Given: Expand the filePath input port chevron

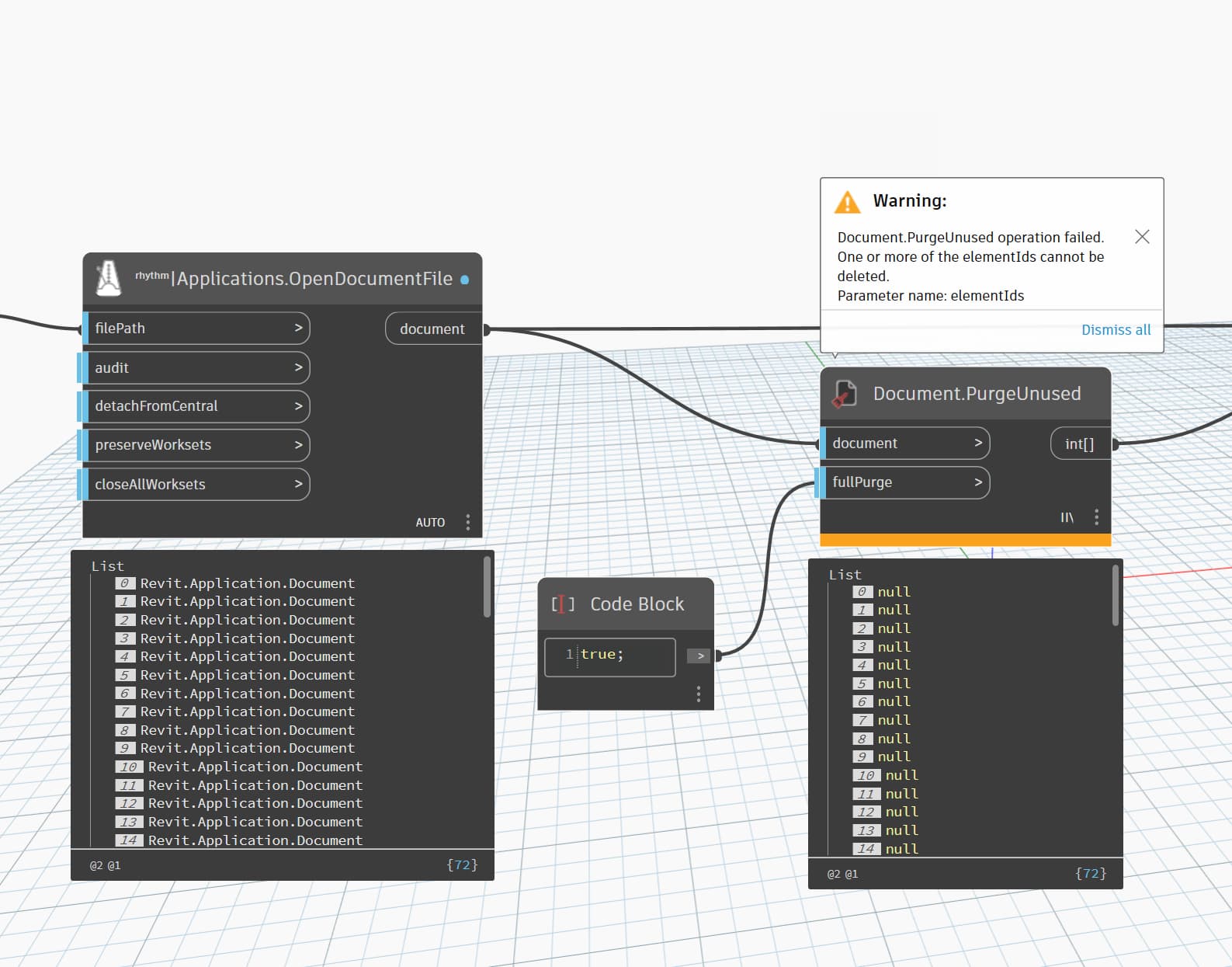Looking at the screenshot, I should pyautogui.click(x=298, y=328).
